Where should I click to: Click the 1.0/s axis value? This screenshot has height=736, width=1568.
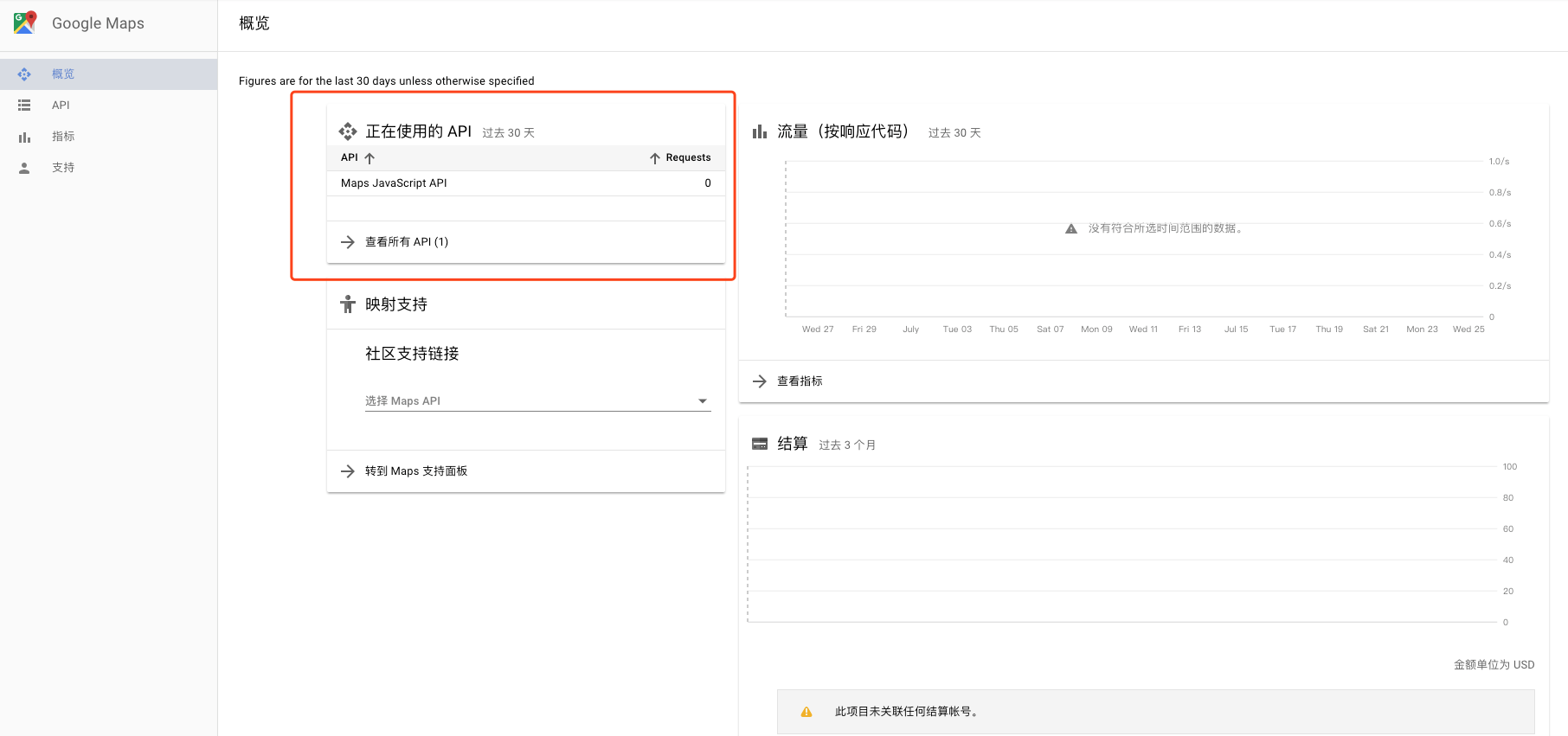coord(1499,162)
